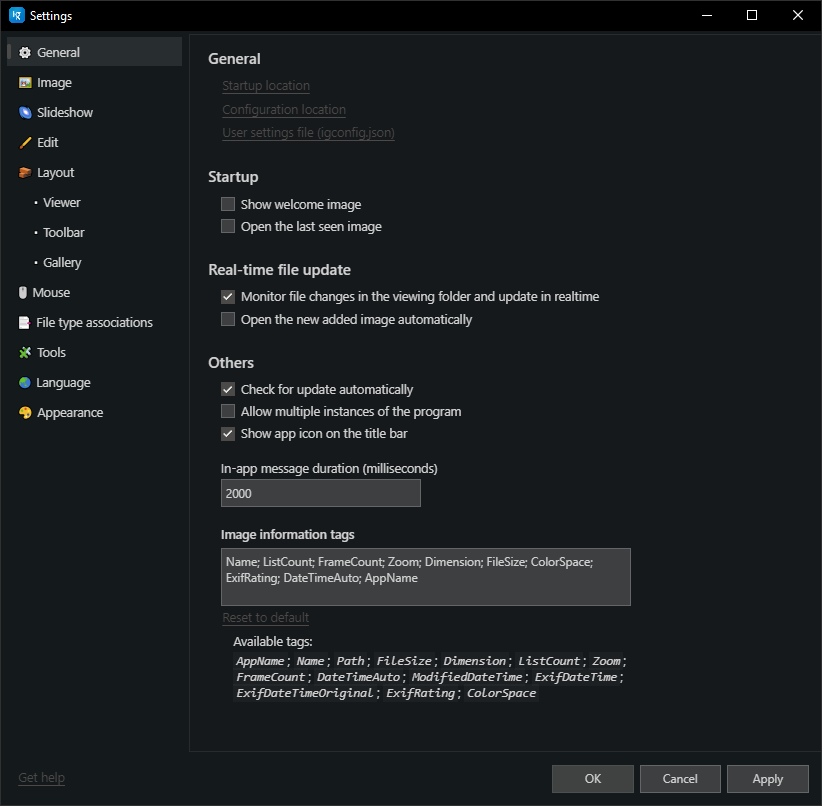Click the ImageGlass app icon in title bar

pos(17,15)
